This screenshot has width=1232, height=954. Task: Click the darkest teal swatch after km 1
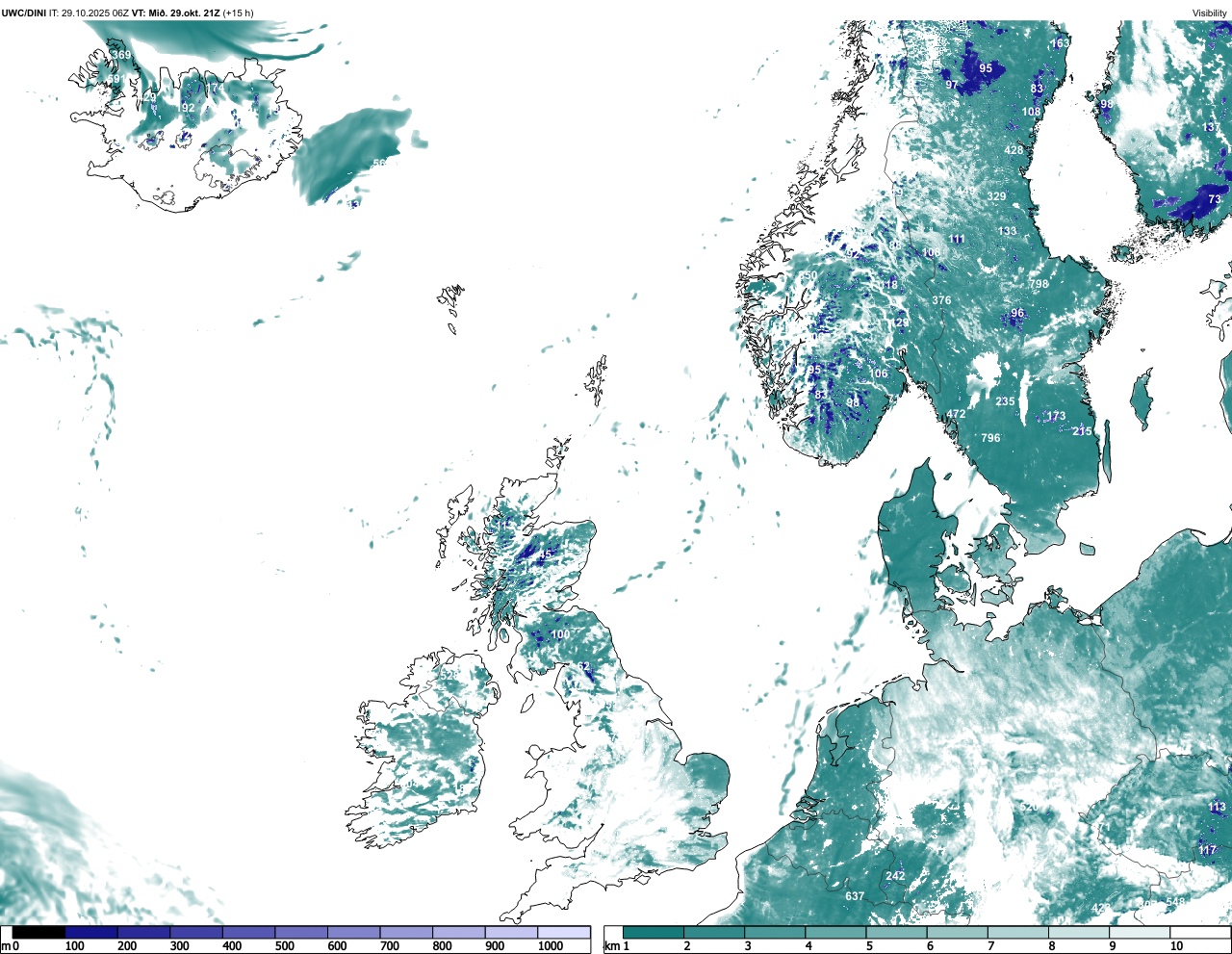coord(653,932)
